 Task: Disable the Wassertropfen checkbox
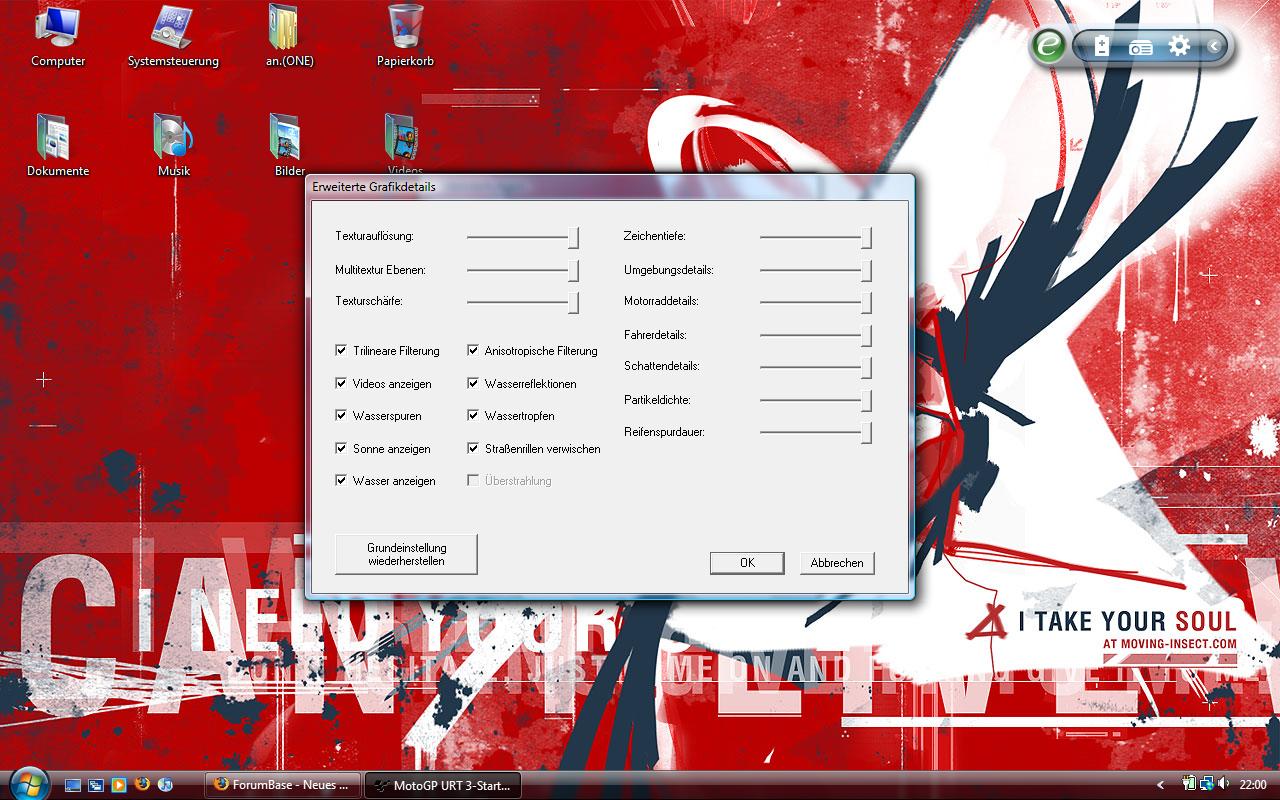(x=473, y=416)
